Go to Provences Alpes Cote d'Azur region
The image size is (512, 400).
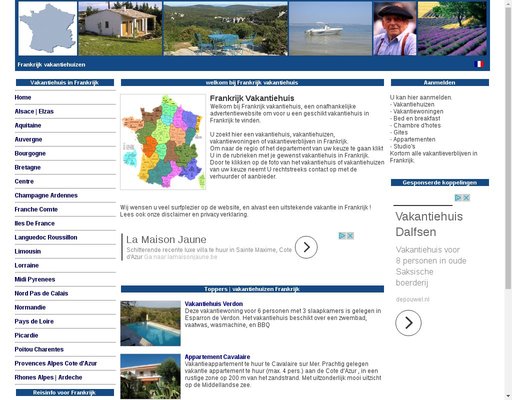click(56, 363)
